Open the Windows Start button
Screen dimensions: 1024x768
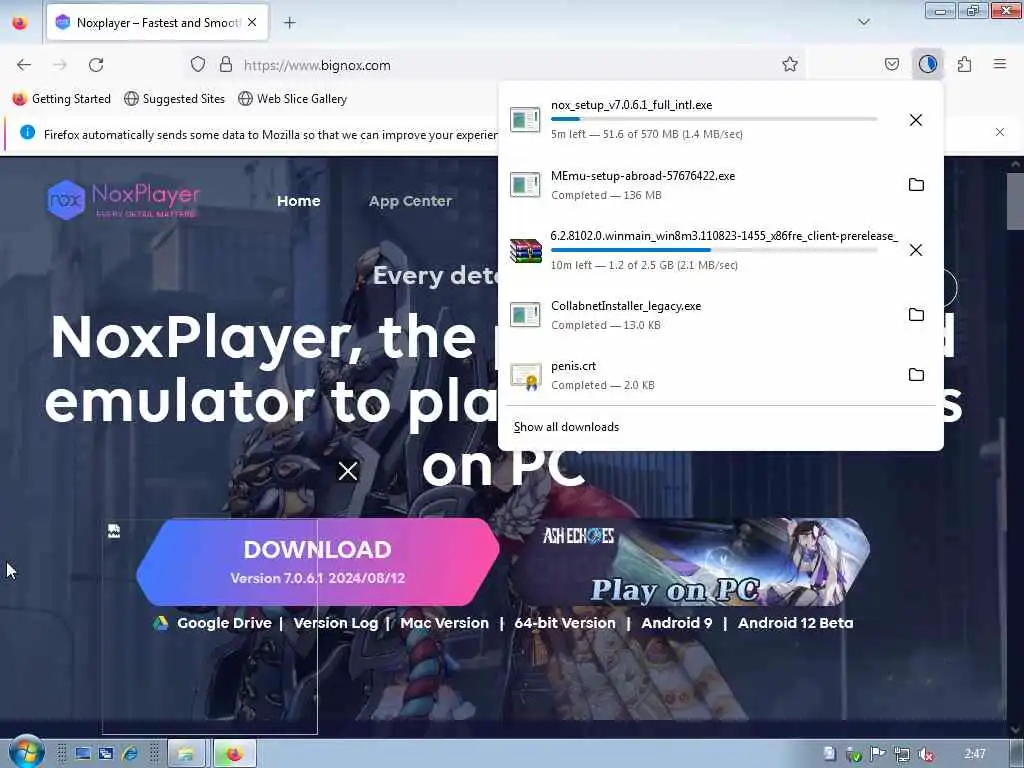point(27,753)
